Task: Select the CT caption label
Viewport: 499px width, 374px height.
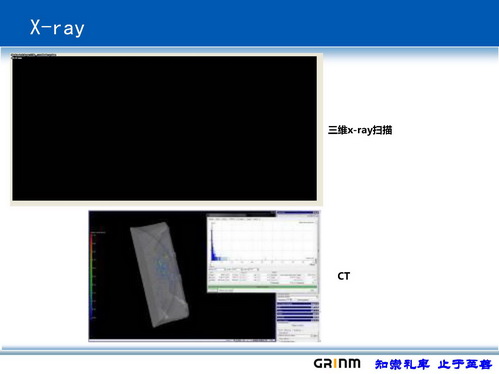Action: pyautogui.click(x=344, y=276)
